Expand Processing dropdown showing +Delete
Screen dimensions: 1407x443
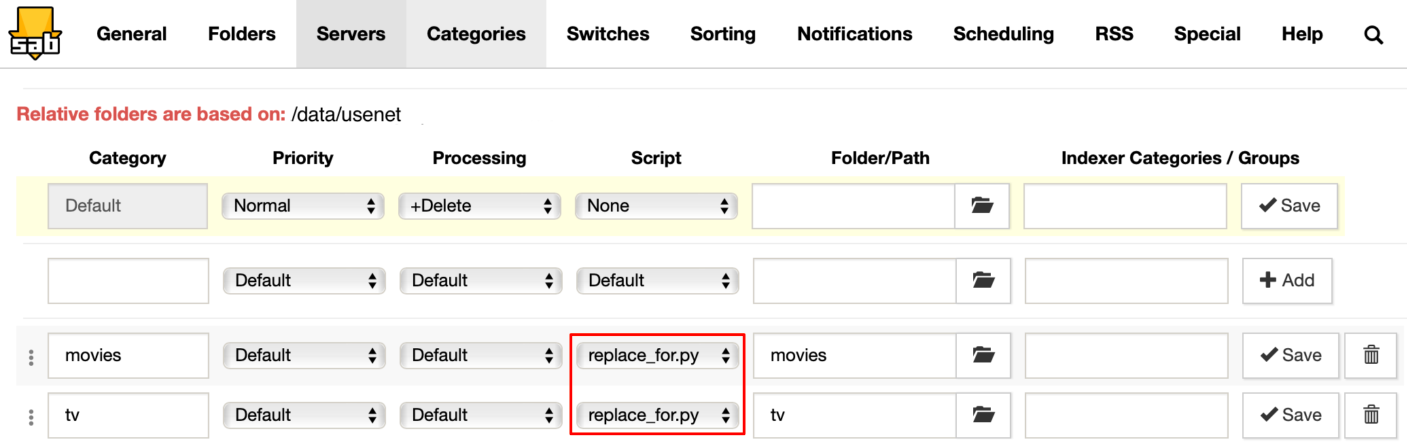click(x=478, y=206)
